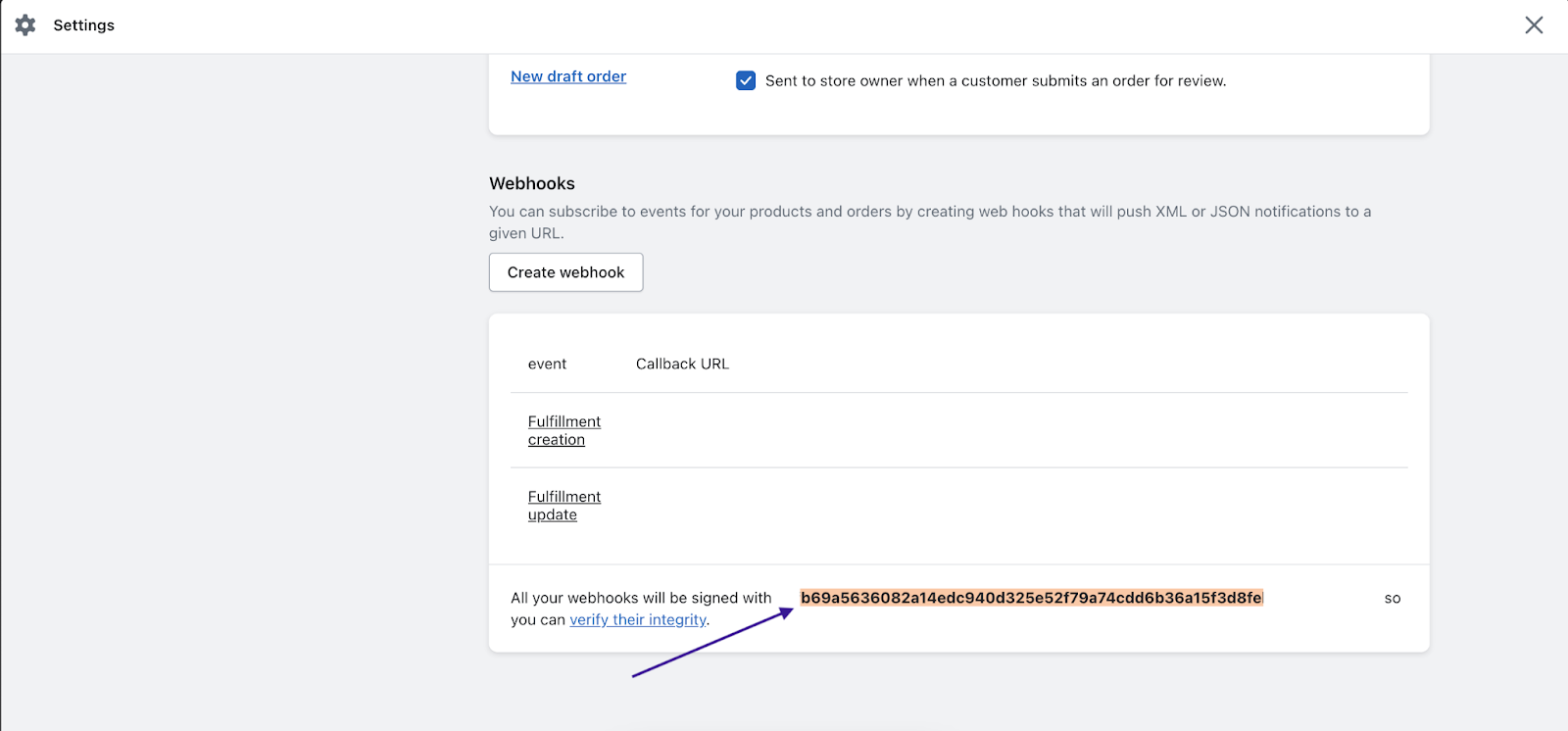Screen dimensions: 1568x731
Task: Open the Fulfillment update webhook
Action: pos(563,506)
